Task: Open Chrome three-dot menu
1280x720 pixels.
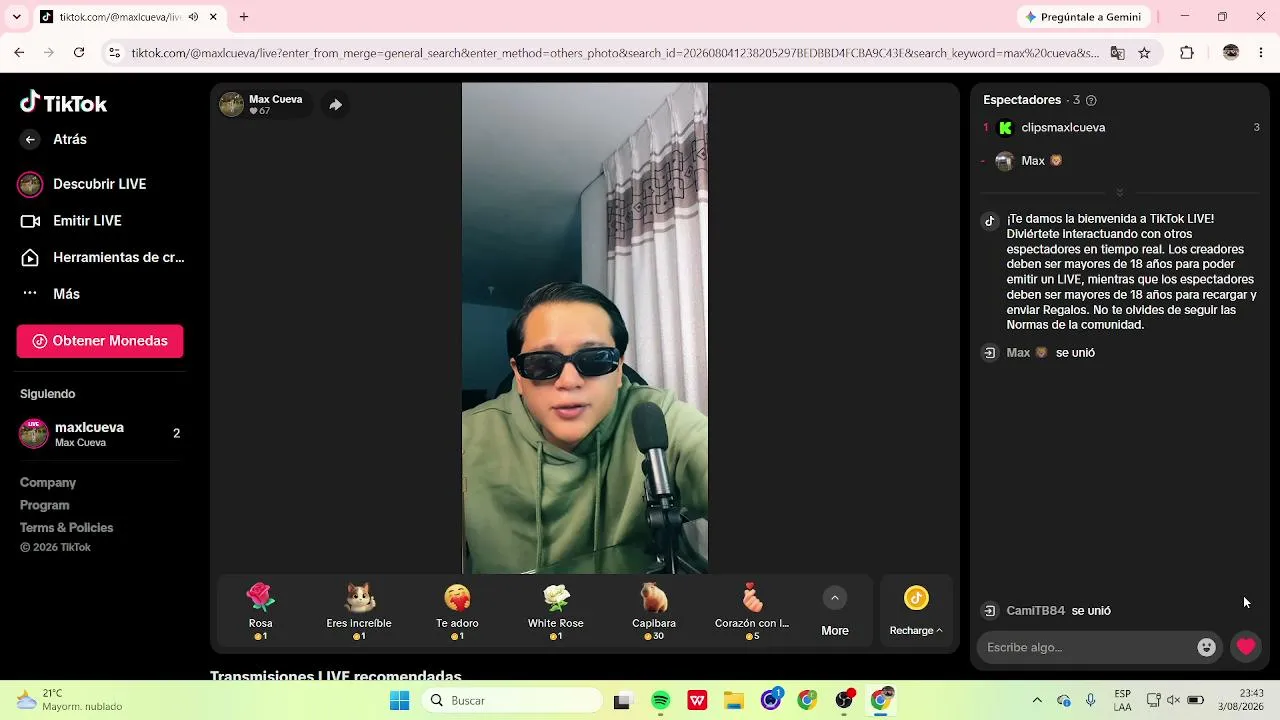Action: [x=1260, y=53]
